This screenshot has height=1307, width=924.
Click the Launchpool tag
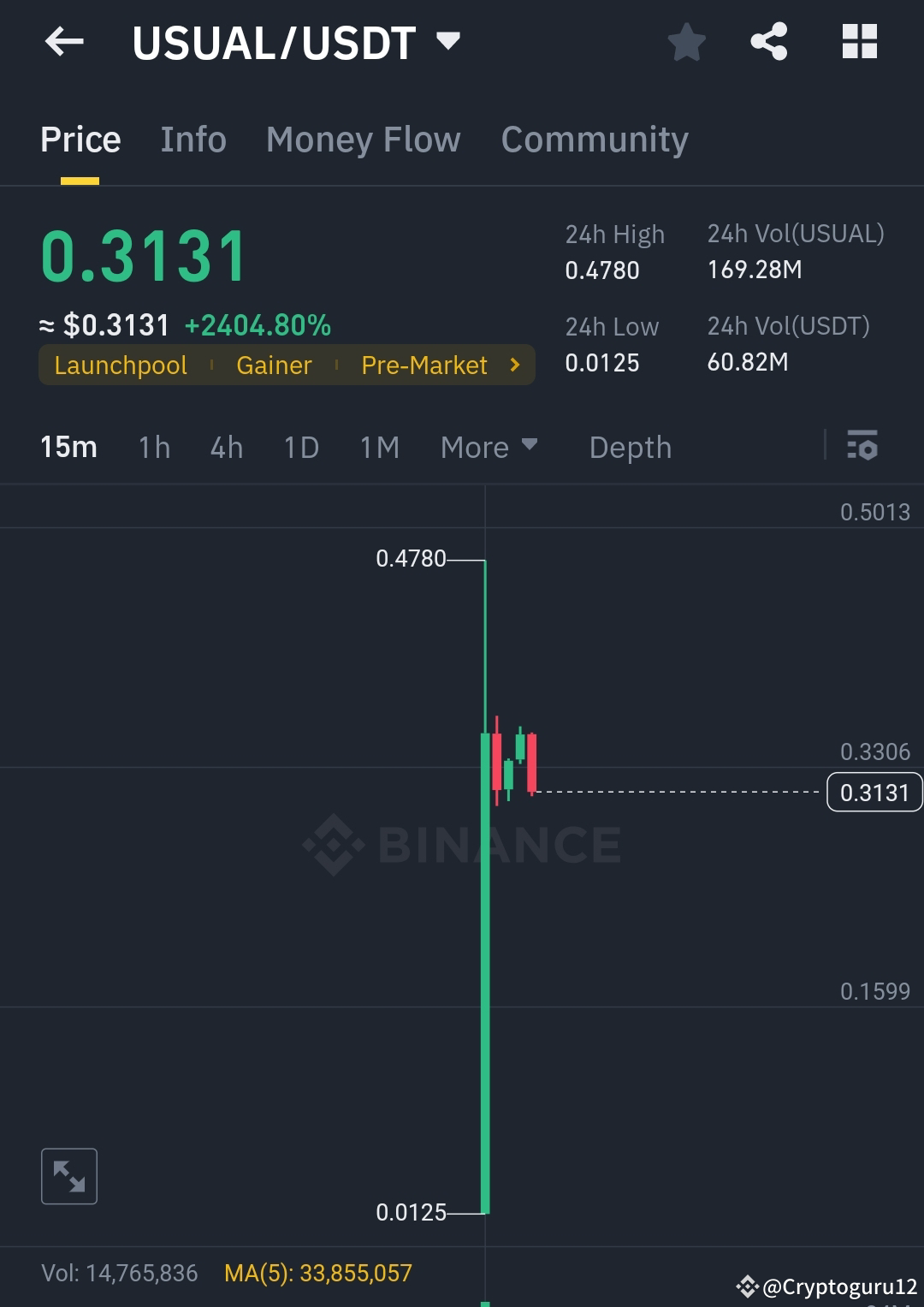[120, 365]
